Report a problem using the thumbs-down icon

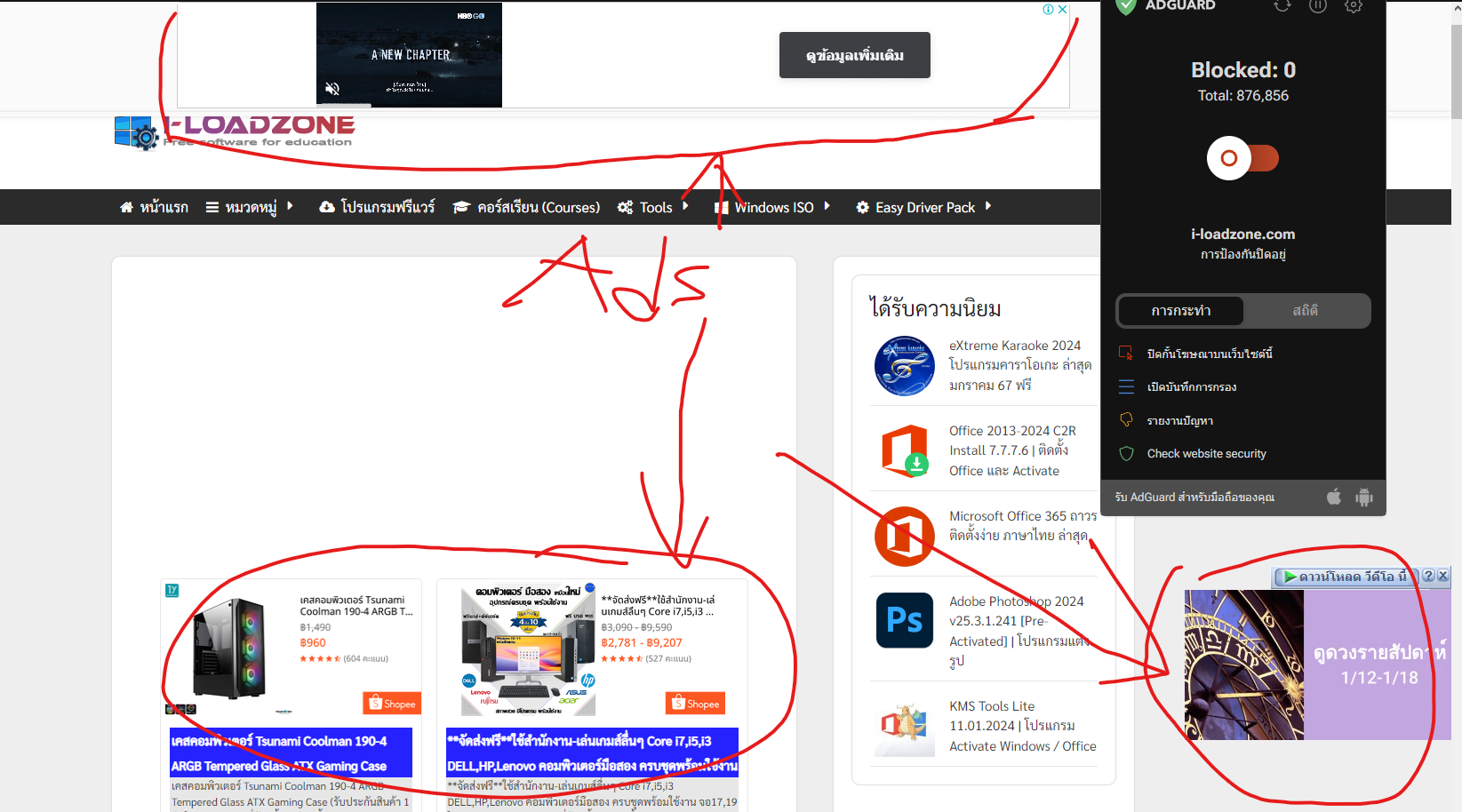tap(1126, 419)
